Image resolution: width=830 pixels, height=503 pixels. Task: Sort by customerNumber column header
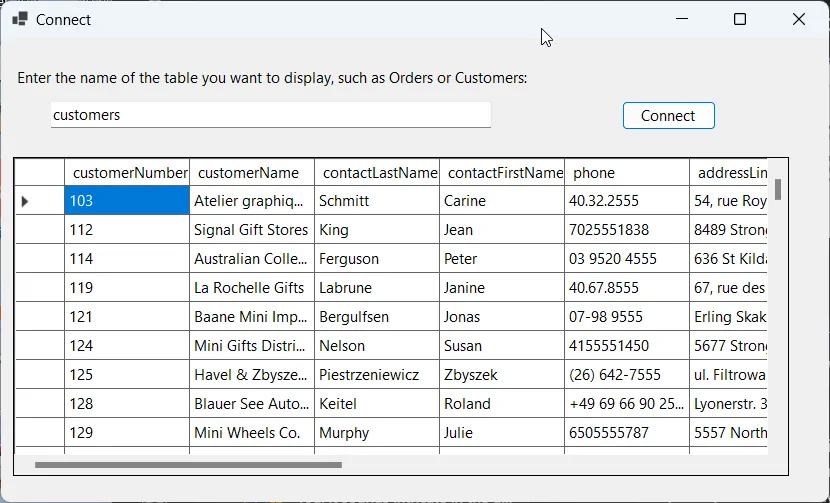(x=127, y=173)
